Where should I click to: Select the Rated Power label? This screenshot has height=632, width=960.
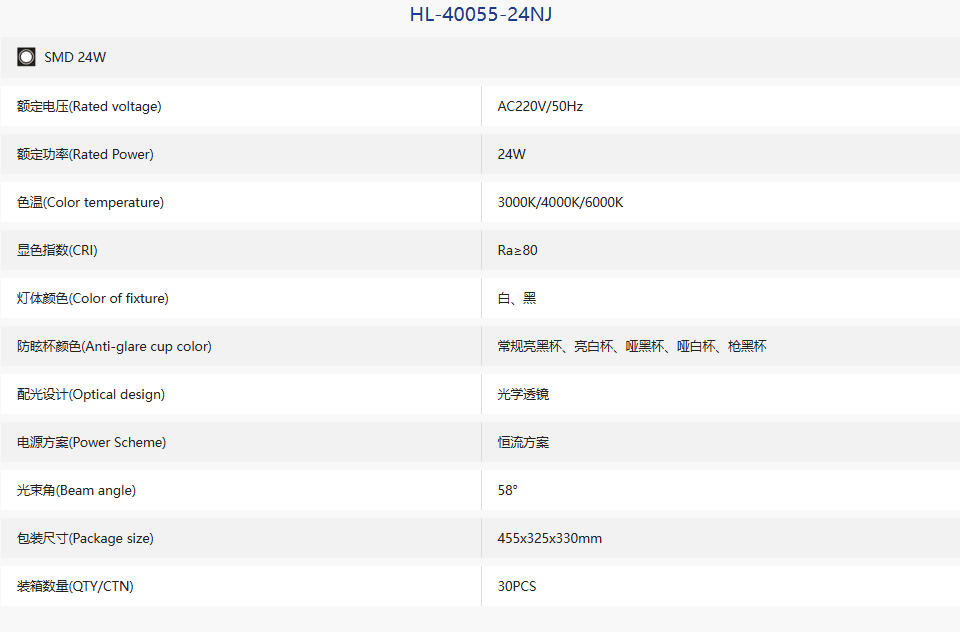pos(85,154)
